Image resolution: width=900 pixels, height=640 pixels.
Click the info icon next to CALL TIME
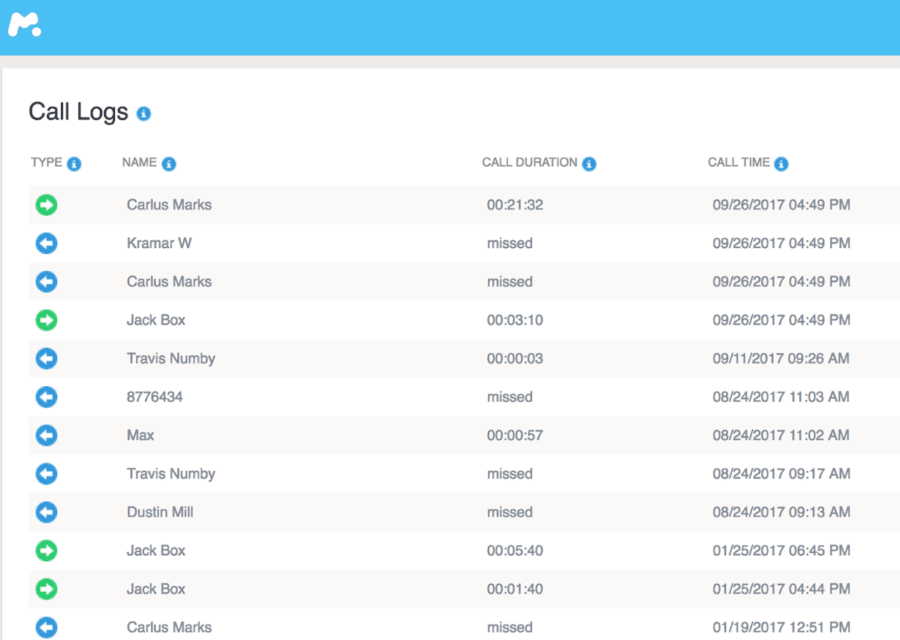pyautogui.click(x=781, y=164)
